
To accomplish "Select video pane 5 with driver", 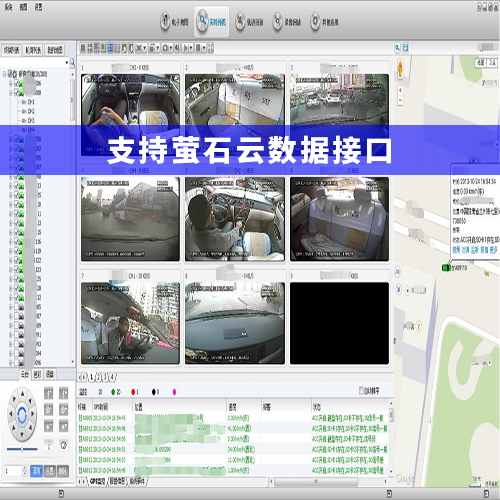I will 235,219.
